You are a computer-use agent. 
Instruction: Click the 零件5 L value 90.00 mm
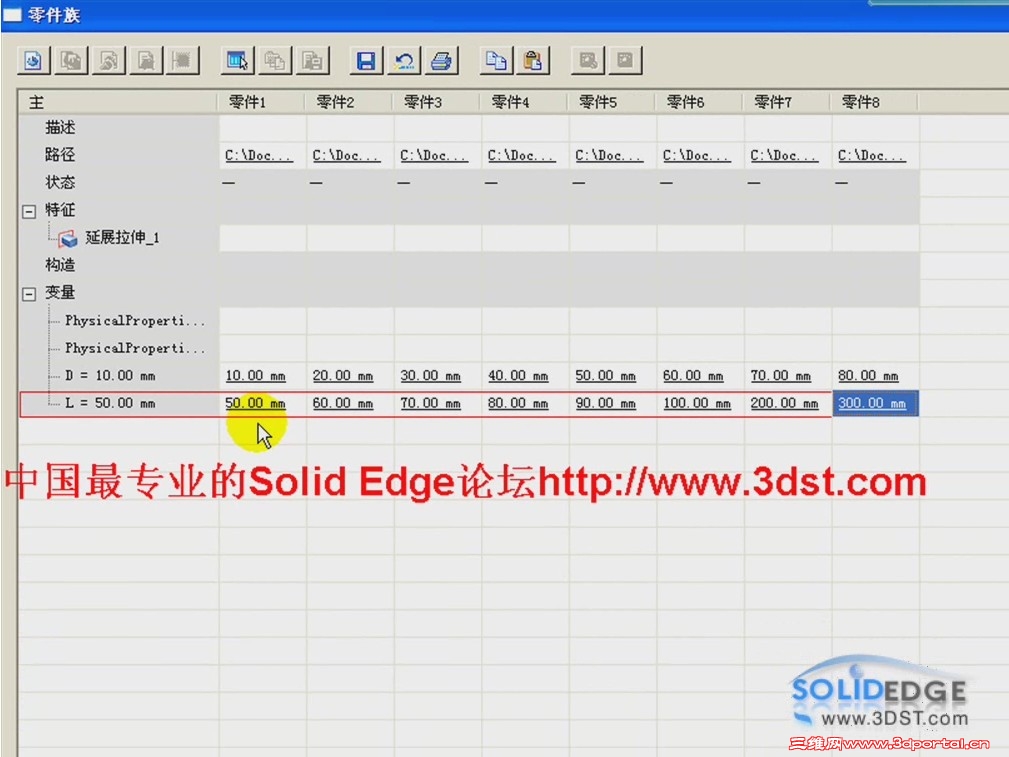tap(606, 404)
